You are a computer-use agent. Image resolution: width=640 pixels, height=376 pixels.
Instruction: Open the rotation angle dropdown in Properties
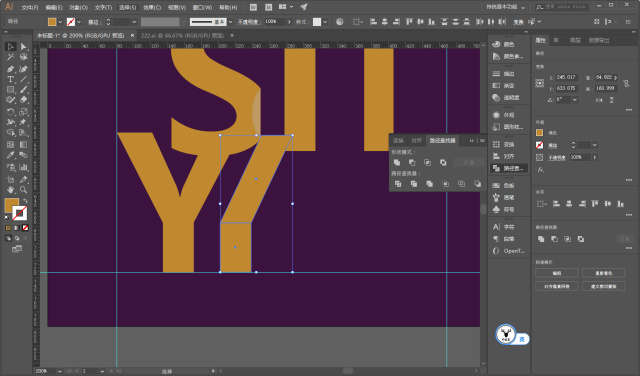[x=575, y=100]
